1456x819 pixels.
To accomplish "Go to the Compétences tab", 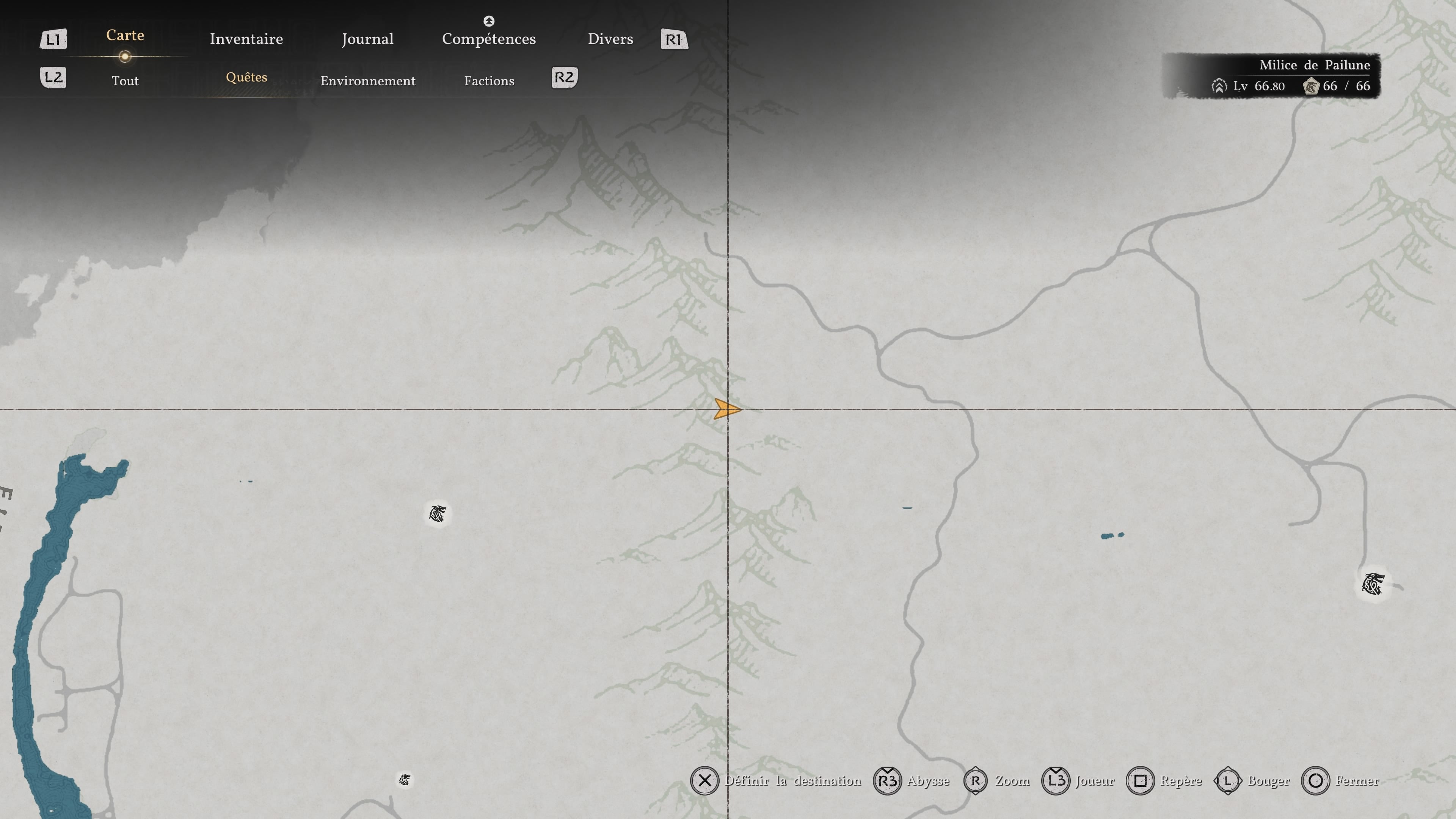I will [x=489, y=39].
